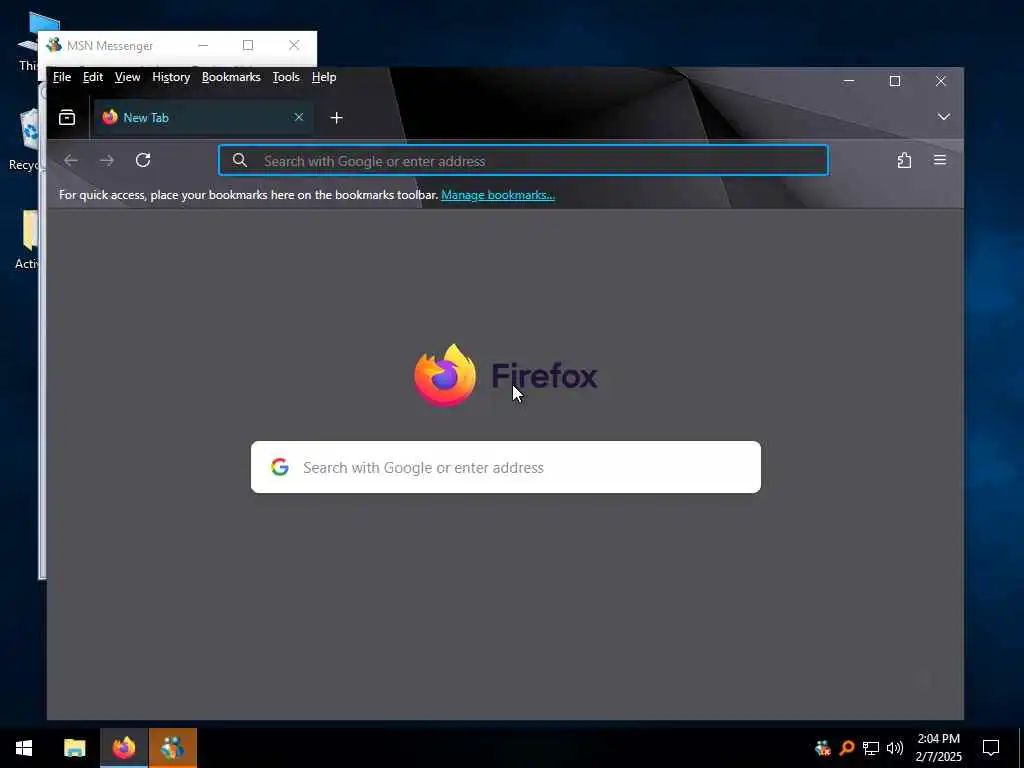Click the MSN Messenger system tray icon
This screenshot has width=1024, height=768.
[823, 748]
